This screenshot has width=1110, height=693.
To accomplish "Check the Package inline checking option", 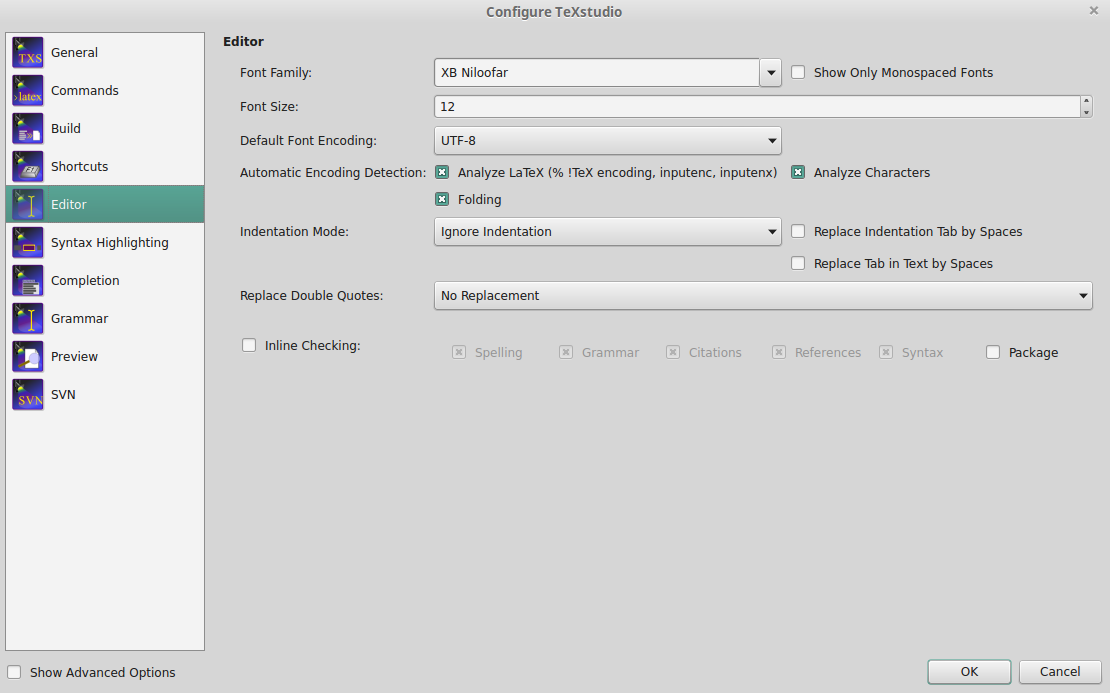I will click(x=993, y=353).
